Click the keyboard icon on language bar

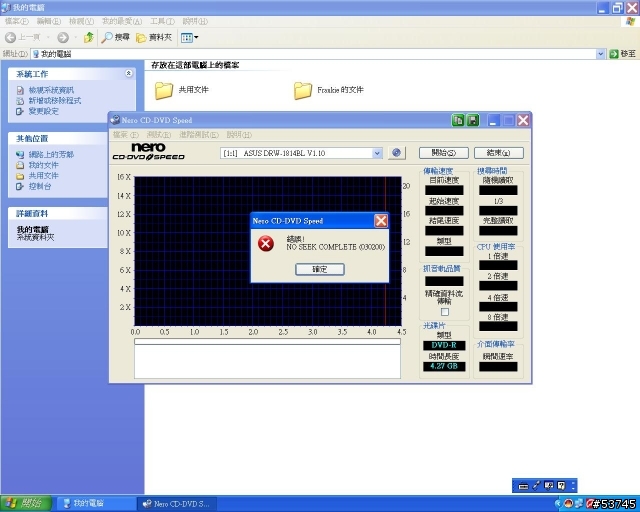[x=523, y=486]
